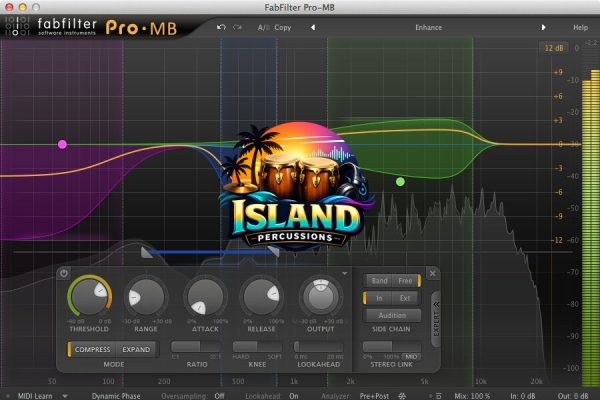
Task: Click the Redo arrow icon
Action: [238, 27]
